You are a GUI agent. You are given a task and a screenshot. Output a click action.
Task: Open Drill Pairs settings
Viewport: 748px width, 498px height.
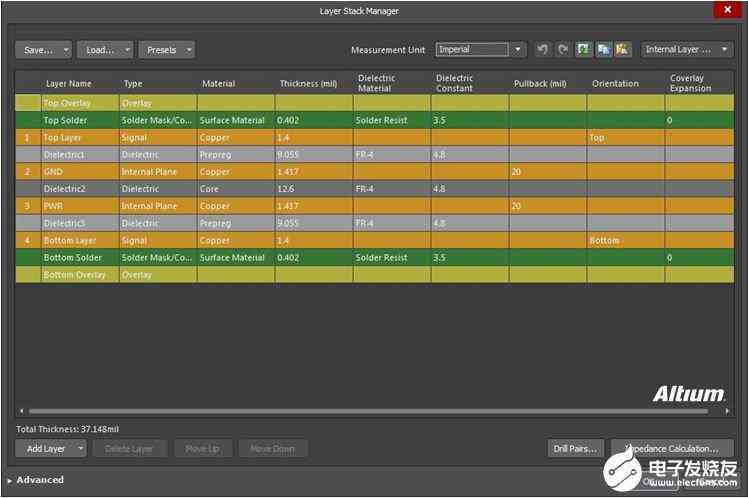[x=575, y=448]
